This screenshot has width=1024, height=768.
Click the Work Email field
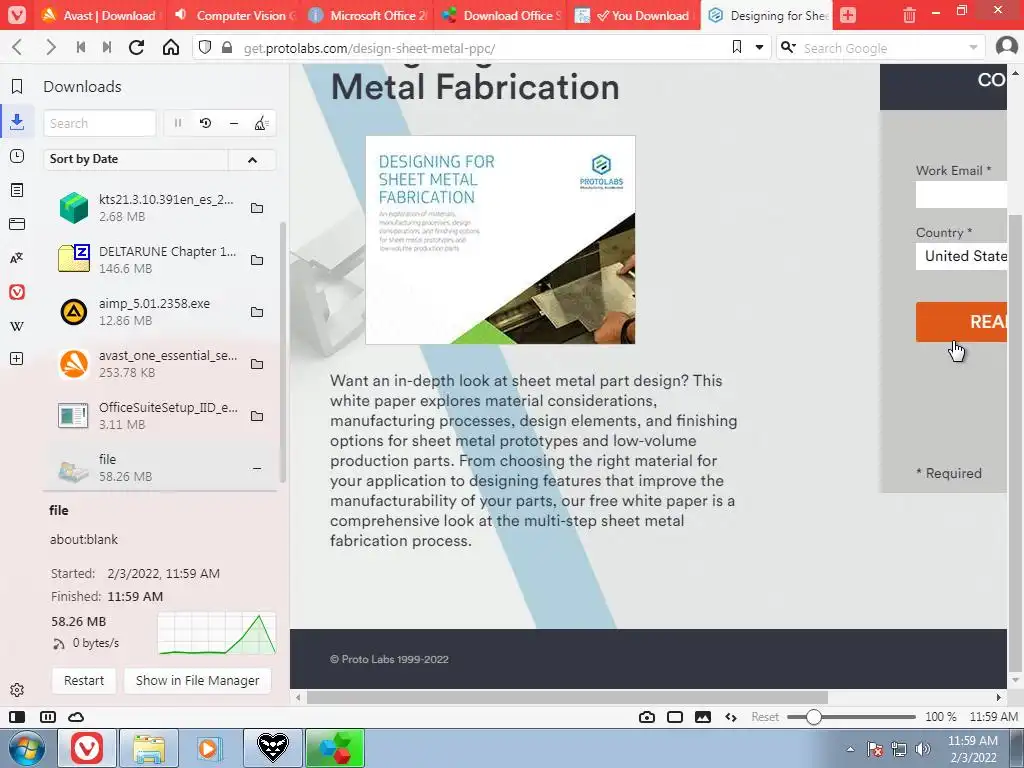pos(961,195)
